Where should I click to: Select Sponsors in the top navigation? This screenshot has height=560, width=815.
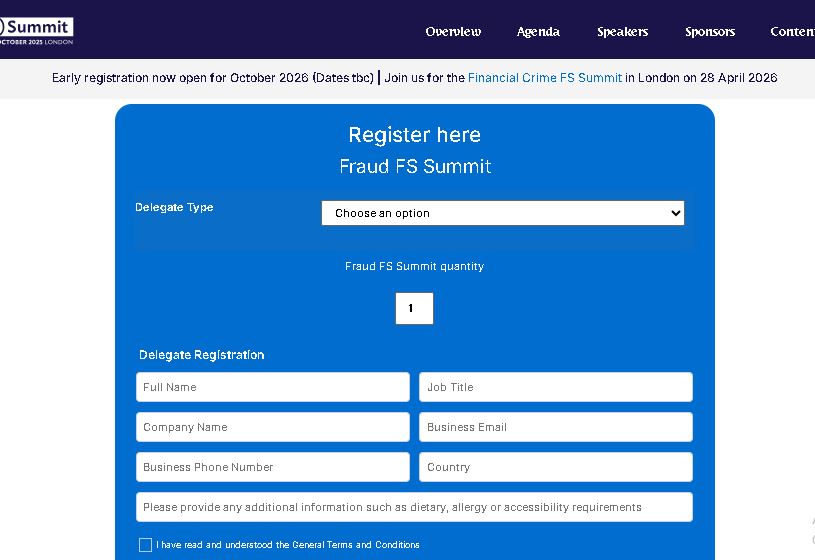click(710, 32)
